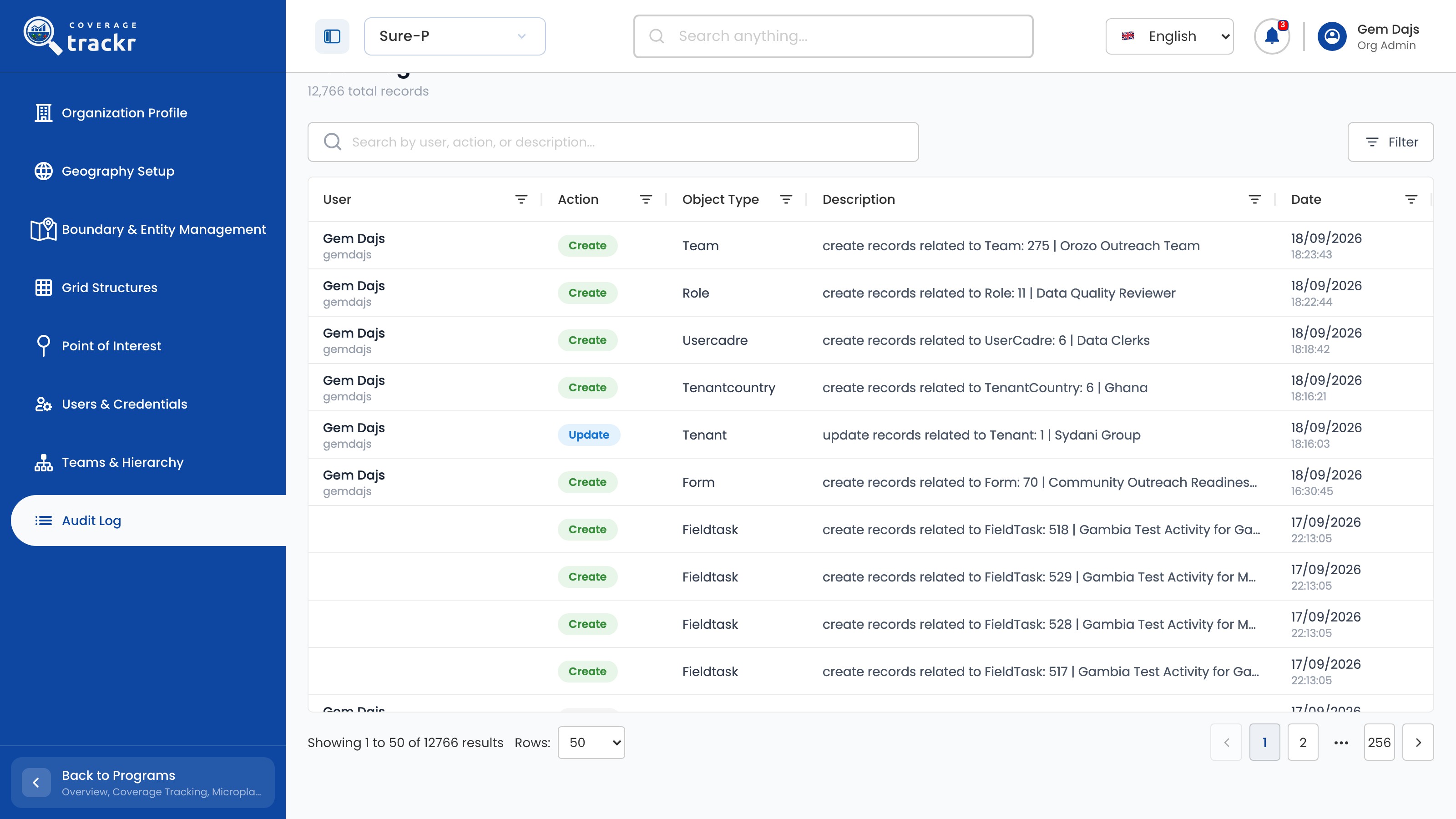The width and height of the screenshot is (1456, 819).
Task: Filter the User column
Action: click(521, 199)
